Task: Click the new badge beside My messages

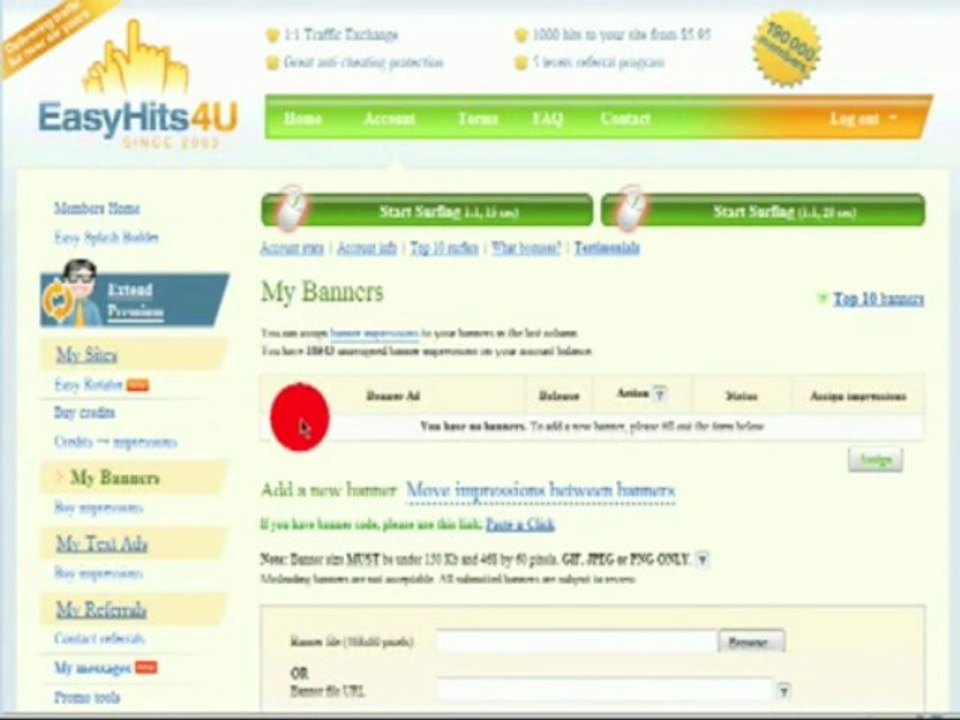Action: point(146,667)
